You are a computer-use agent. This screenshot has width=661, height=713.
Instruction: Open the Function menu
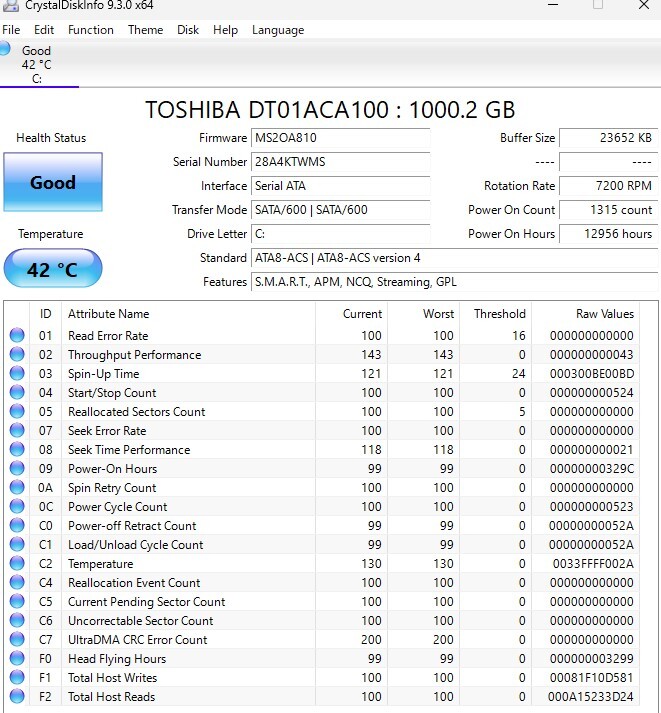coord(90,30)
